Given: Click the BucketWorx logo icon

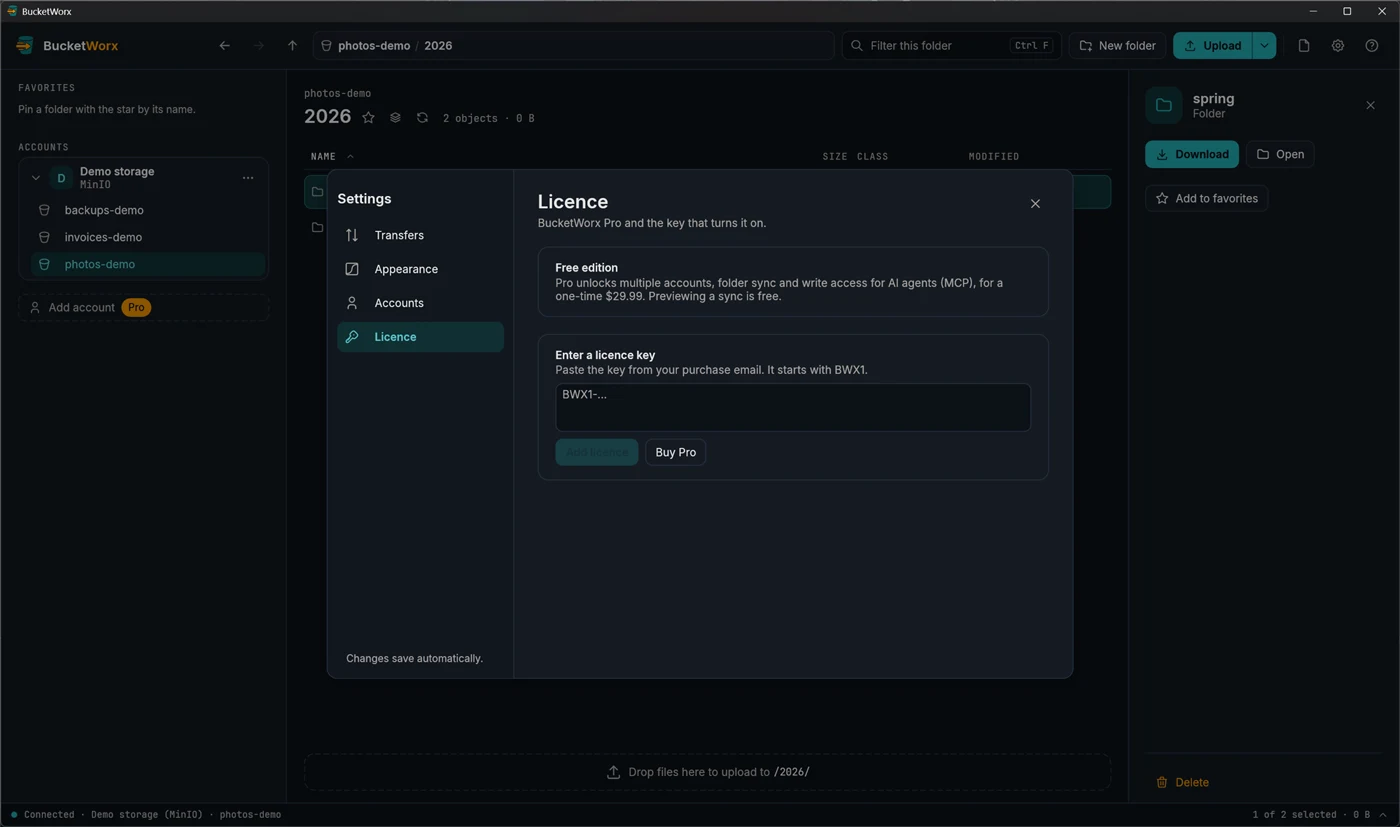Looking at the screenshot, I should point(25,45).
